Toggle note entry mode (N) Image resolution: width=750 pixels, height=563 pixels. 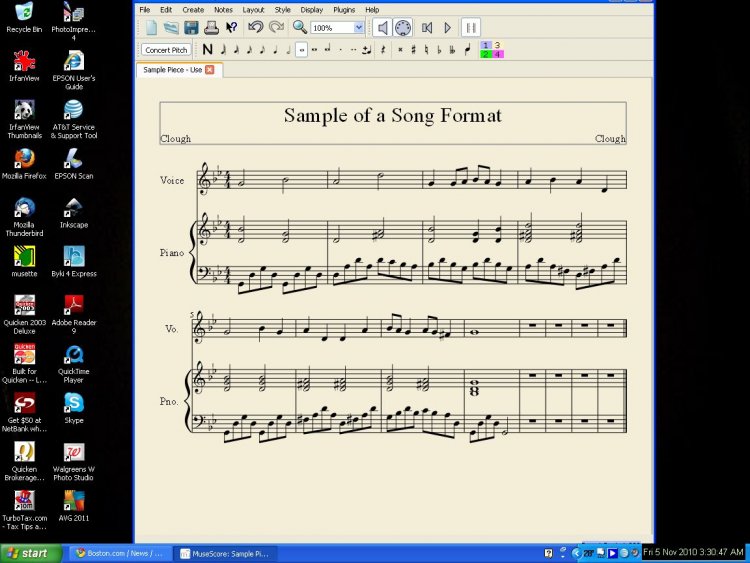point(207,49)
